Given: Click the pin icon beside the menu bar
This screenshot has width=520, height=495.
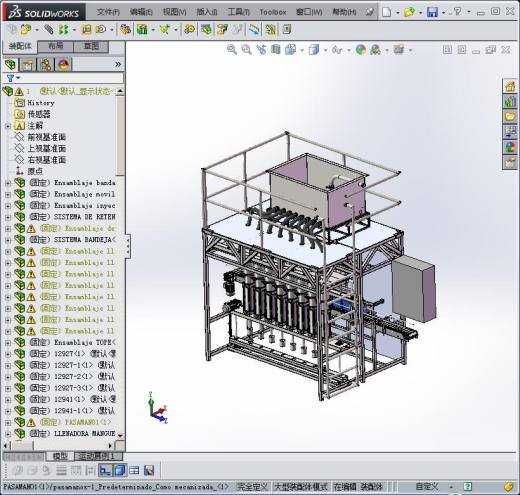Looking at the screenshot, I should [x=369, y=12].
